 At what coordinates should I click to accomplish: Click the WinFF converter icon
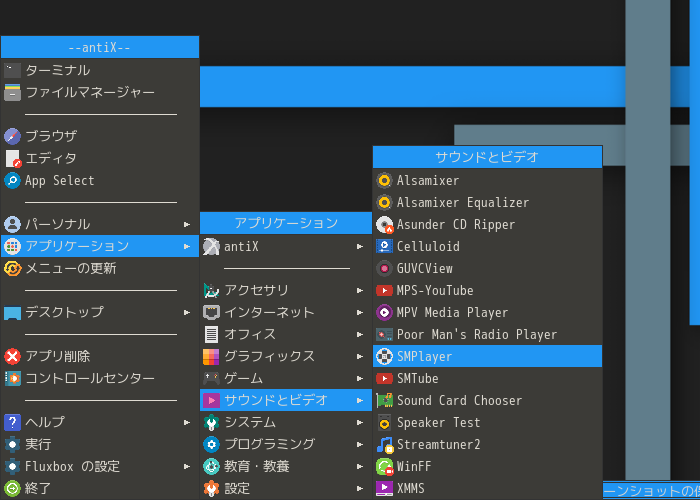(384, 467)
